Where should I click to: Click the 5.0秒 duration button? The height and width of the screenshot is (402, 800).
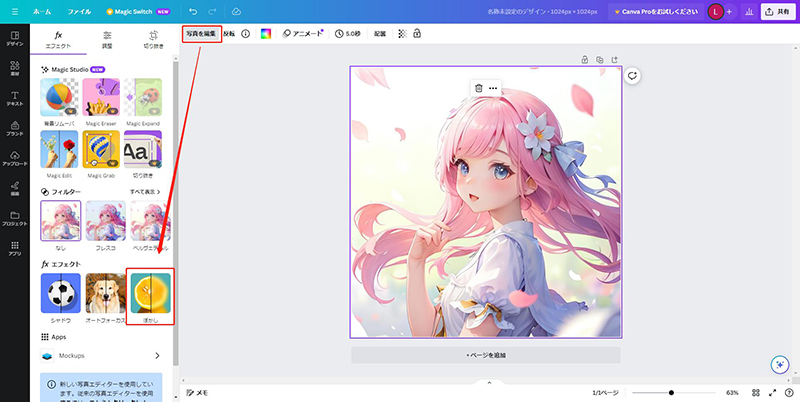click(348, 34)
